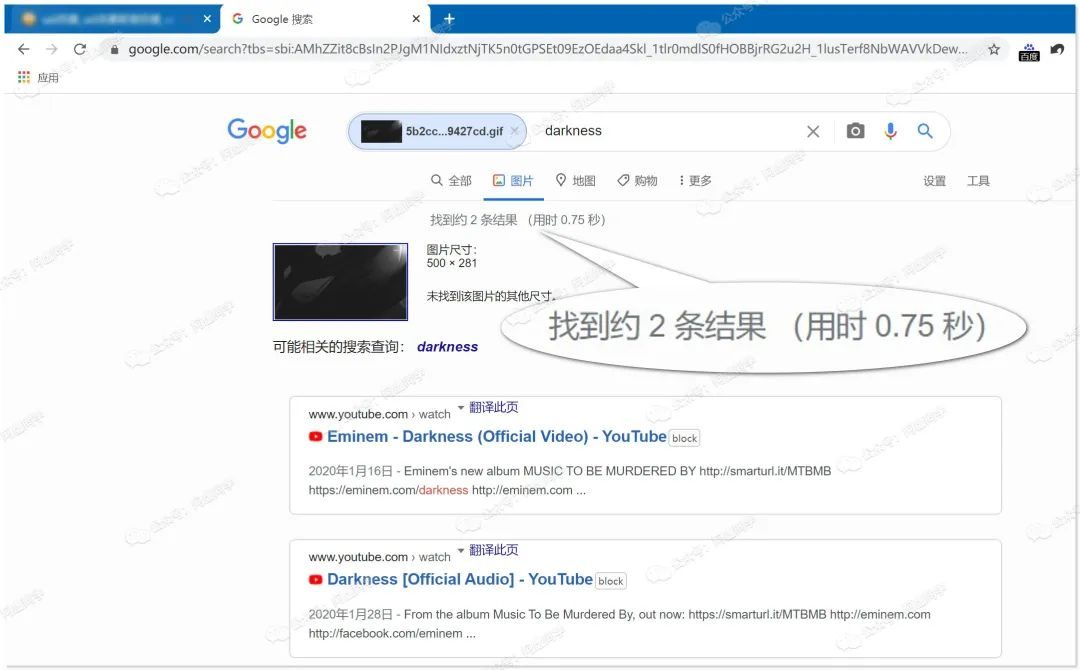Go back using the back arrow
This screenshot has width=1080, height=670.
point(23,48)
